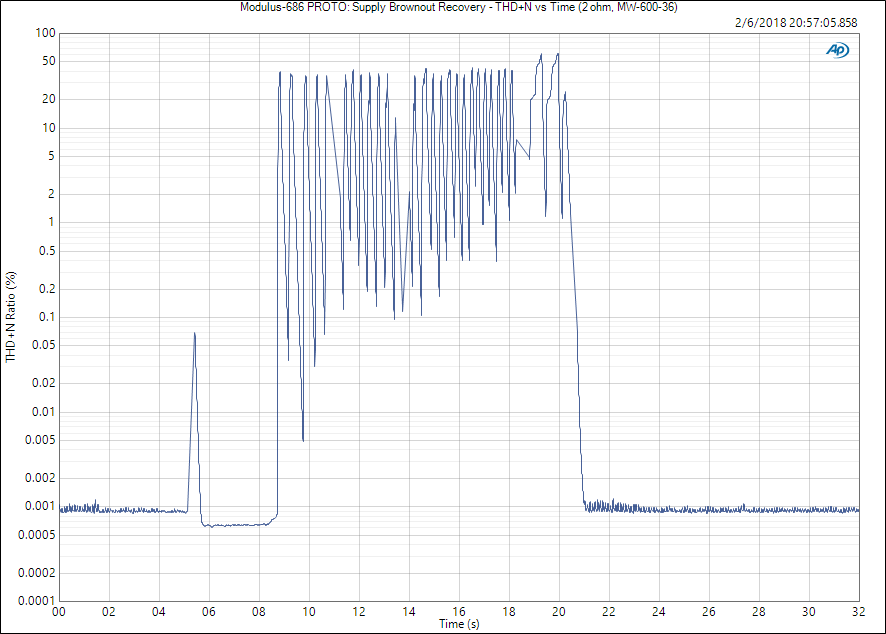Click the x-axis tick label 32
This screenshot has width=886, height=634.
pyautogui.click(x=858, y=612)
